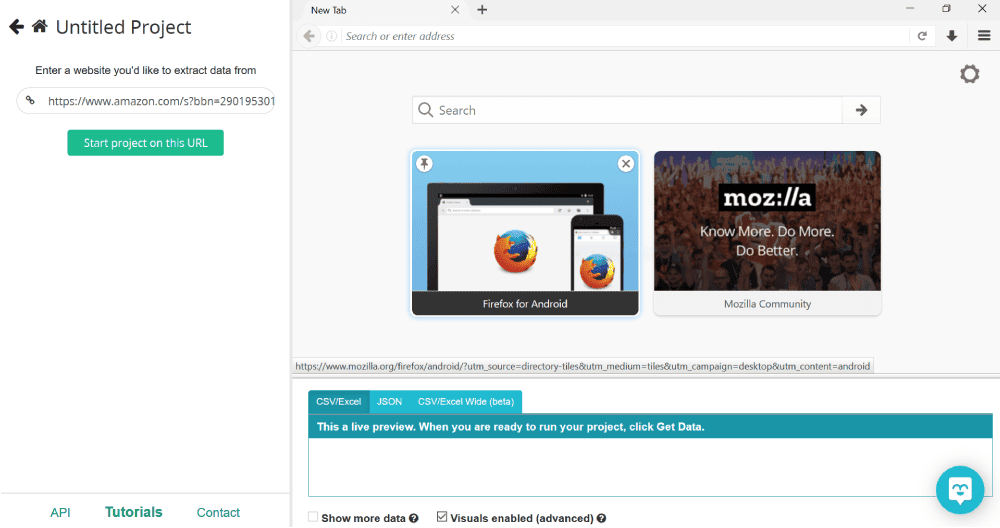Open the browser downloads arrow
This screenshot has height=528, width=1000.
pos(952,36)
